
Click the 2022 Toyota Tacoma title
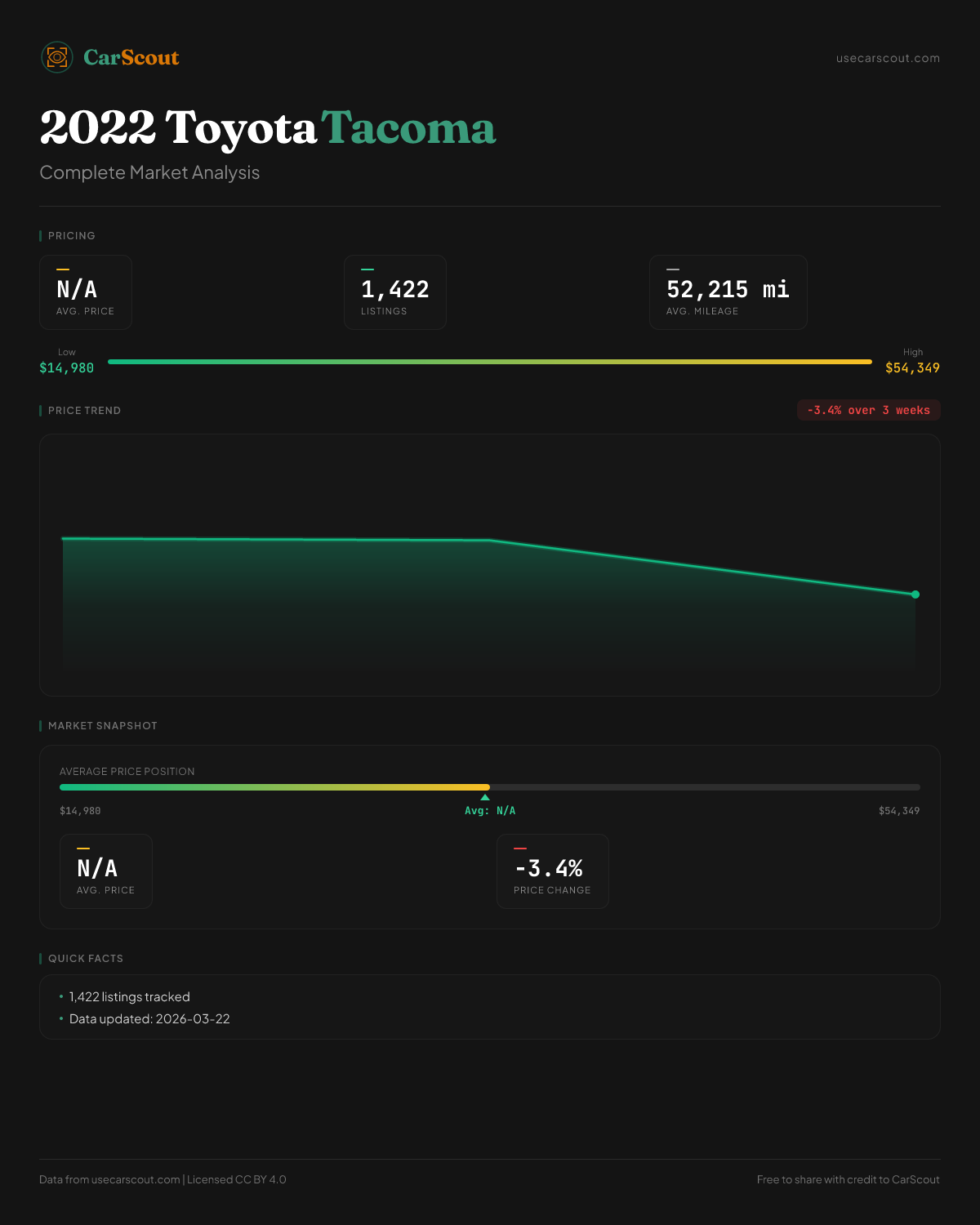(x=267, y=128)
